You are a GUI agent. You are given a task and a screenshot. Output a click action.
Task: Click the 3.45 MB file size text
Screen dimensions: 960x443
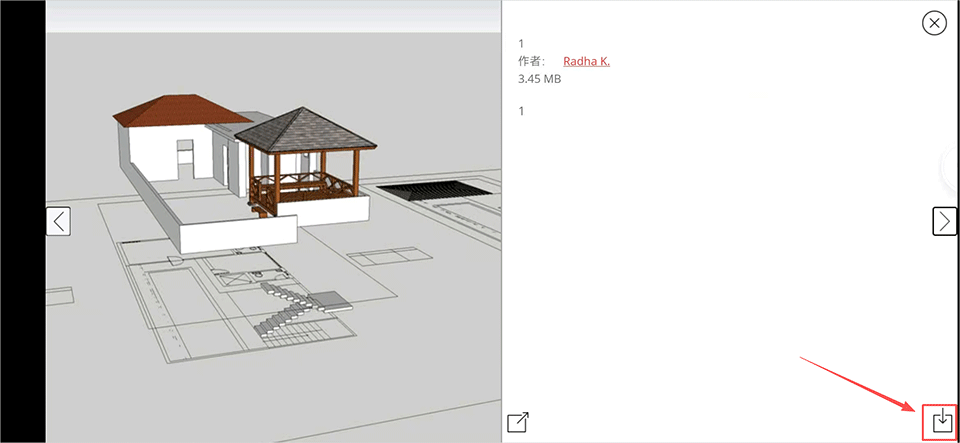539,79
